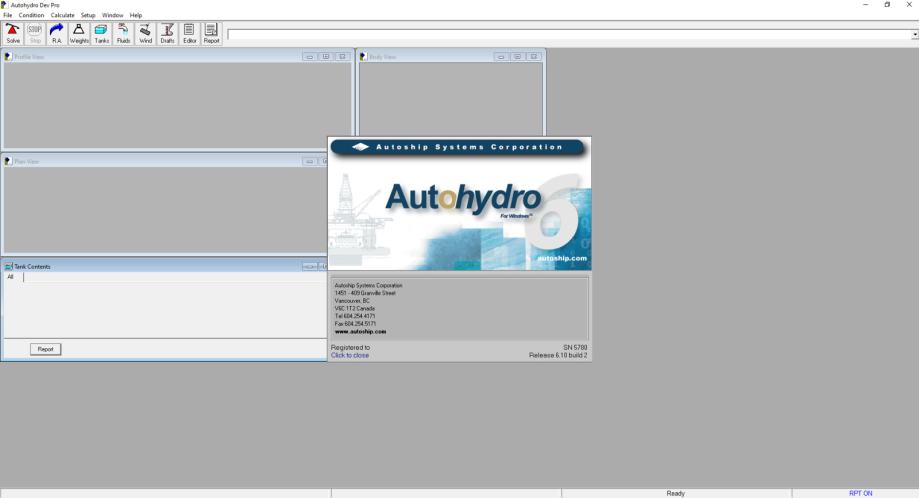919x498 pixels.
Task: Open the Condition menu
Action: pos(31,15)
